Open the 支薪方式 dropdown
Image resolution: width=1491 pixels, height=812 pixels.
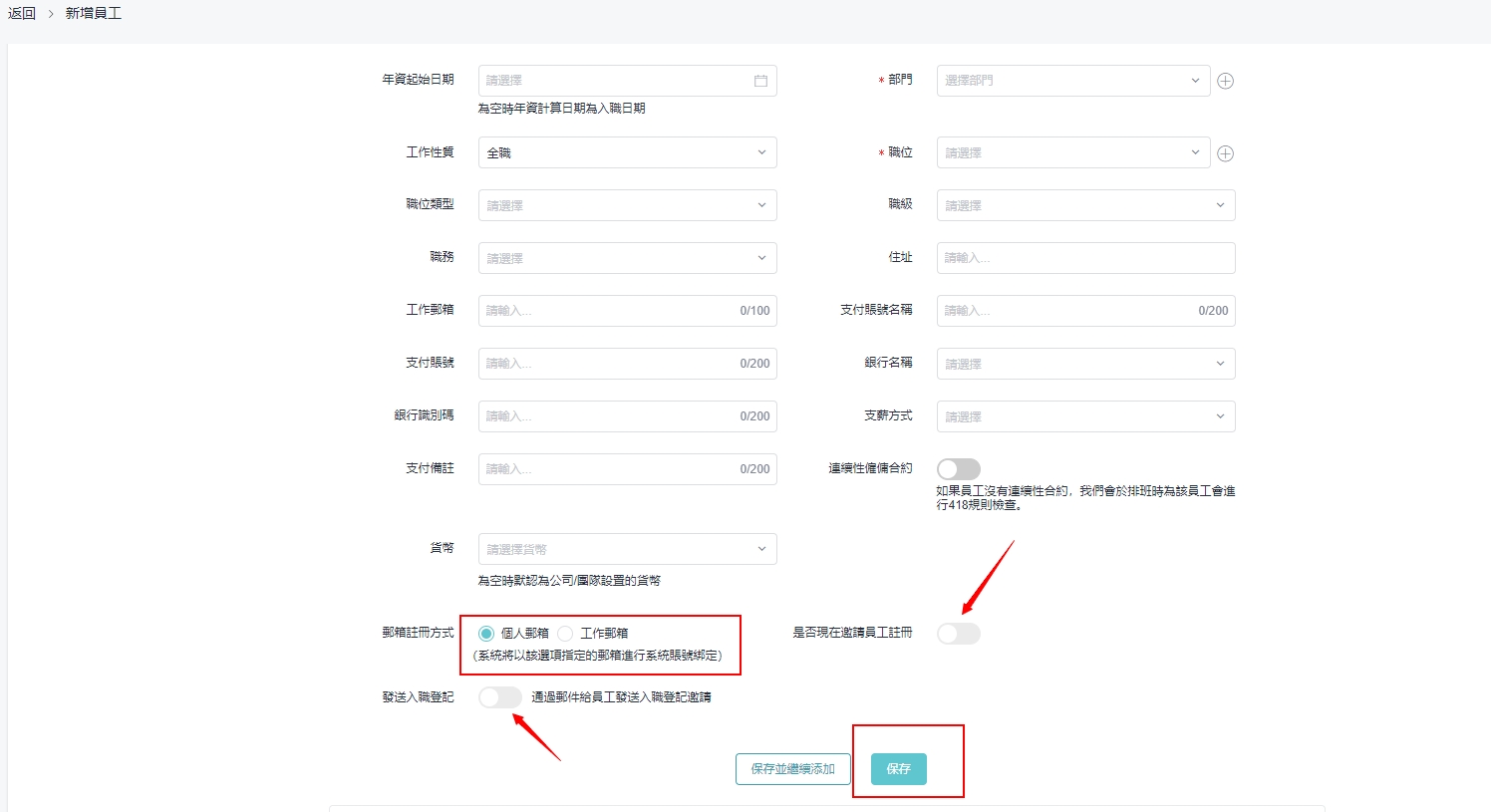[1085, 416]
